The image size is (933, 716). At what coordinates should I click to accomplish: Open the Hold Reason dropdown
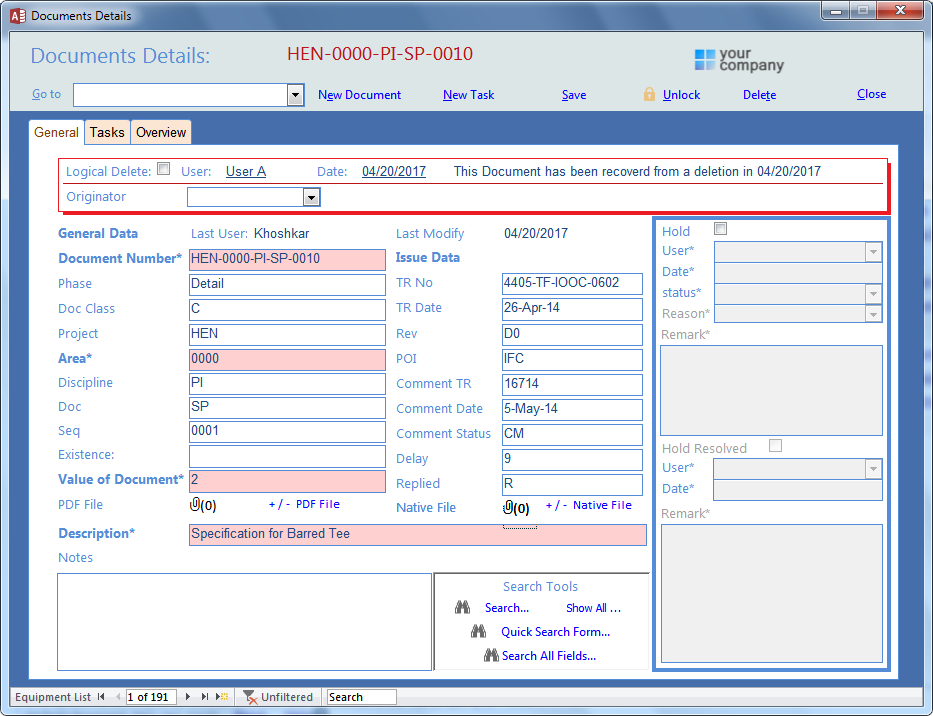[x=873, y=314]
